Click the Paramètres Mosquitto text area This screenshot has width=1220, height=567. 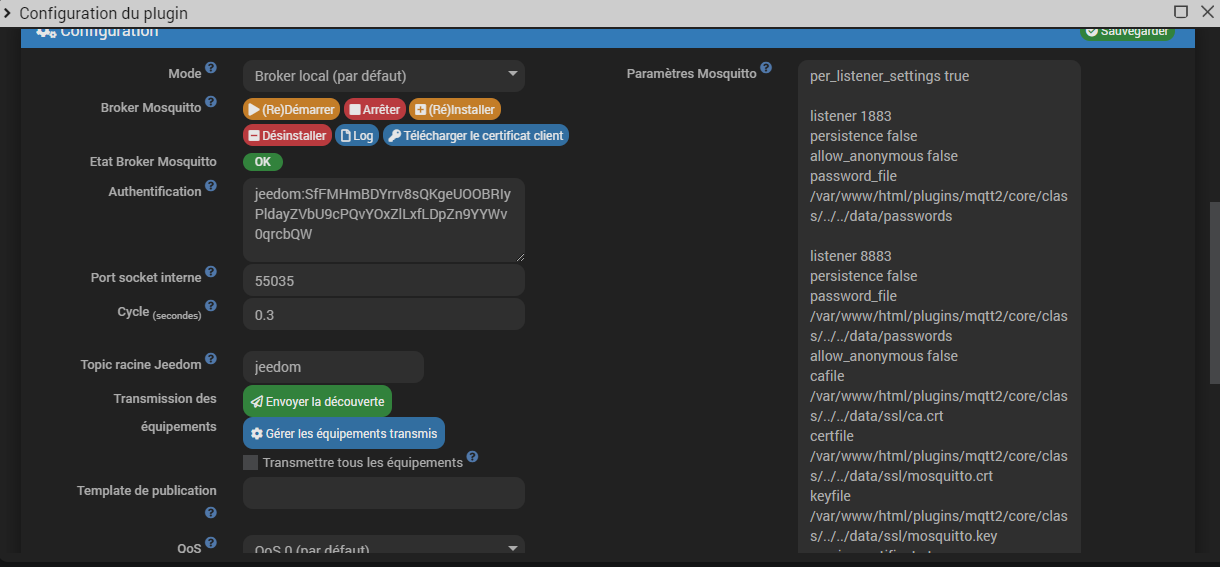point(939,307)
